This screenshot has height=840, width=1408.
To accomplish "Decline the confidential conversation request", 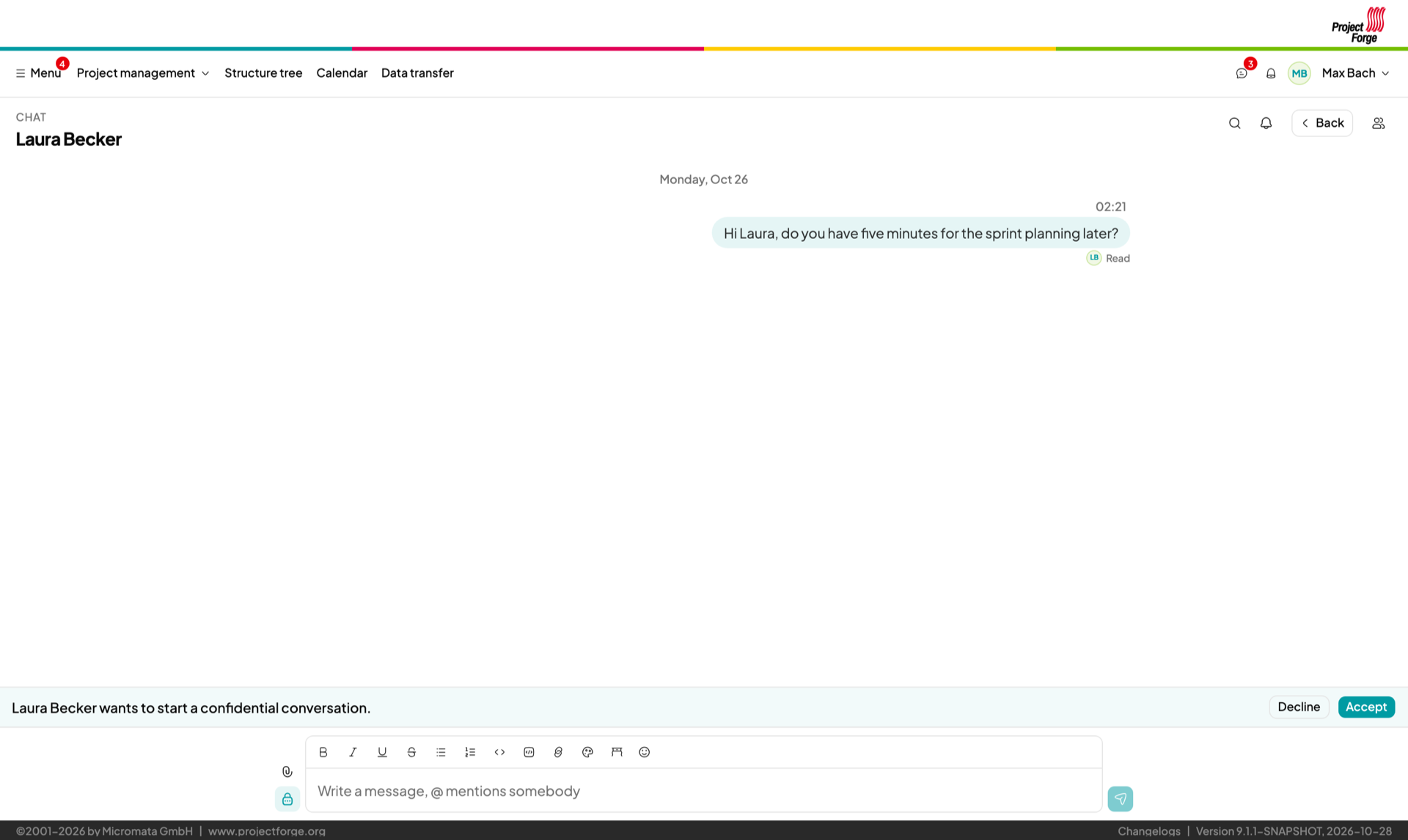I will (1299, 707).
